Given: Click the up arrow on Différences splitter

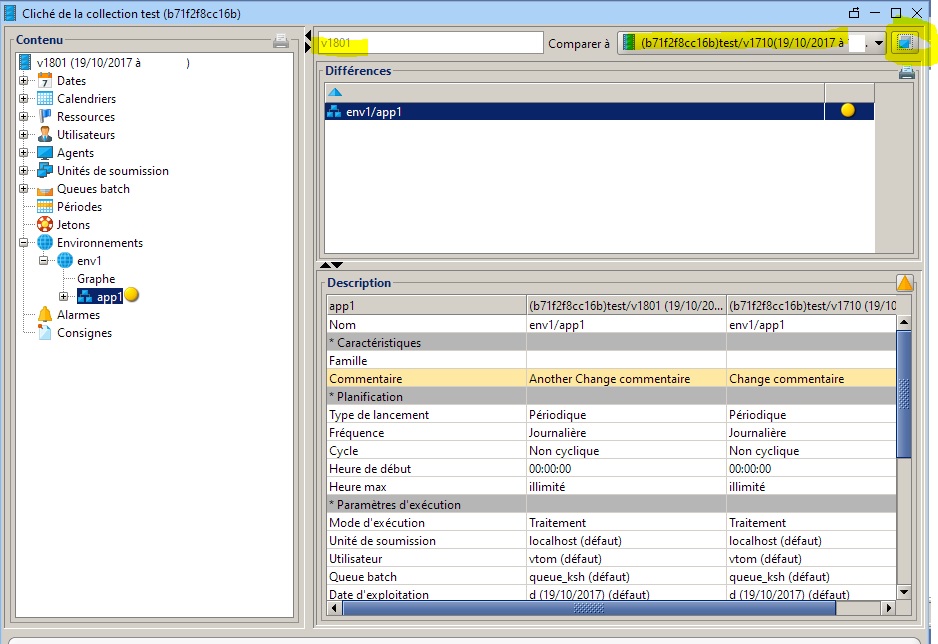Looking at the screenshot, I should coord(325,265).
